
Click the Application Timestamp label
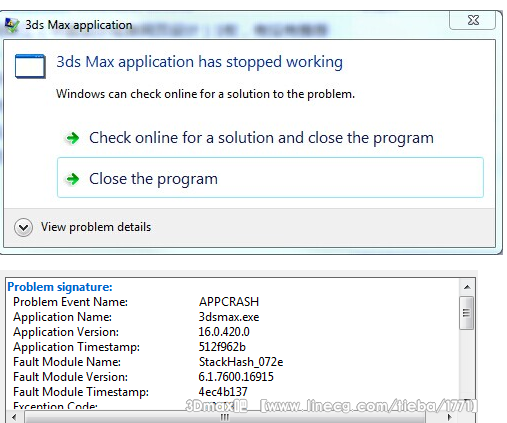(x=76, y=347)
